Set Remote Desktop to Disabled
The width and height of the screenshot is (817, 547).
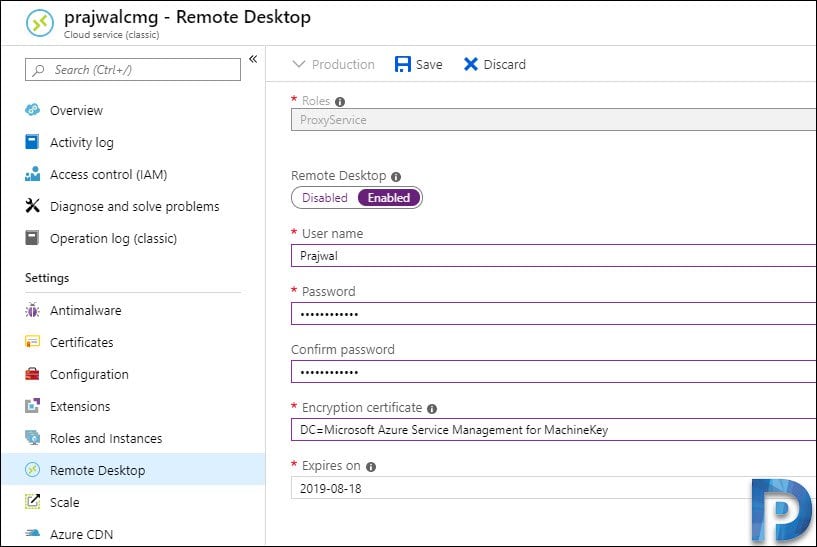coord(325,198)
